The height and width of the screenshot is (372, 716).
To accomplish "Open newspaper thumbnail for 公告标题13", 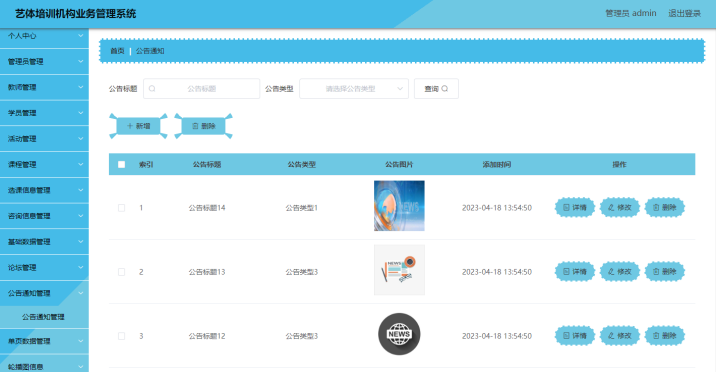I will (399, 270).
